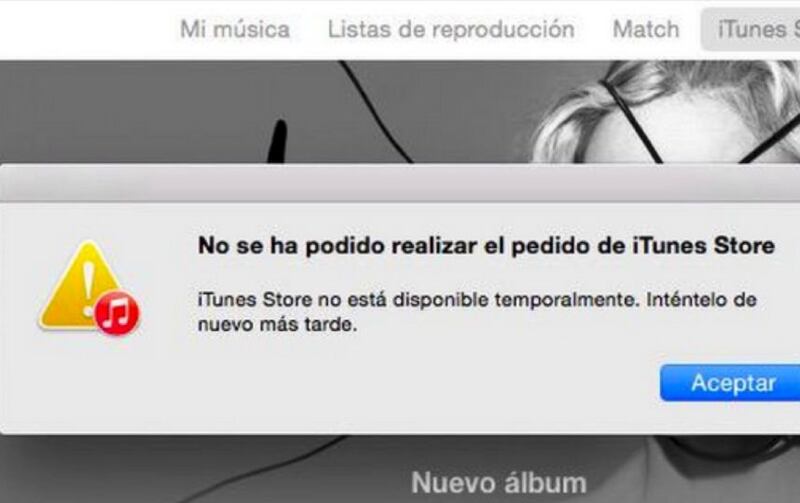Click the empty dialog area left of Aceptar

coord(408,383)
